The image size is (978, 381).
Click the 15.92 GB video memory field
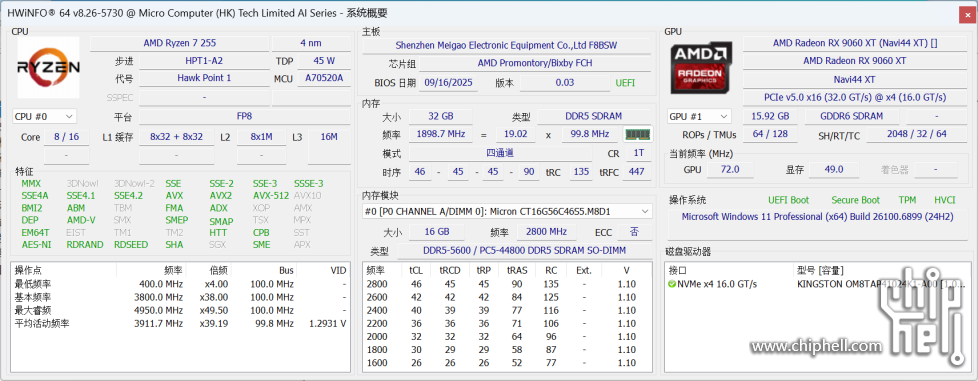770,116
